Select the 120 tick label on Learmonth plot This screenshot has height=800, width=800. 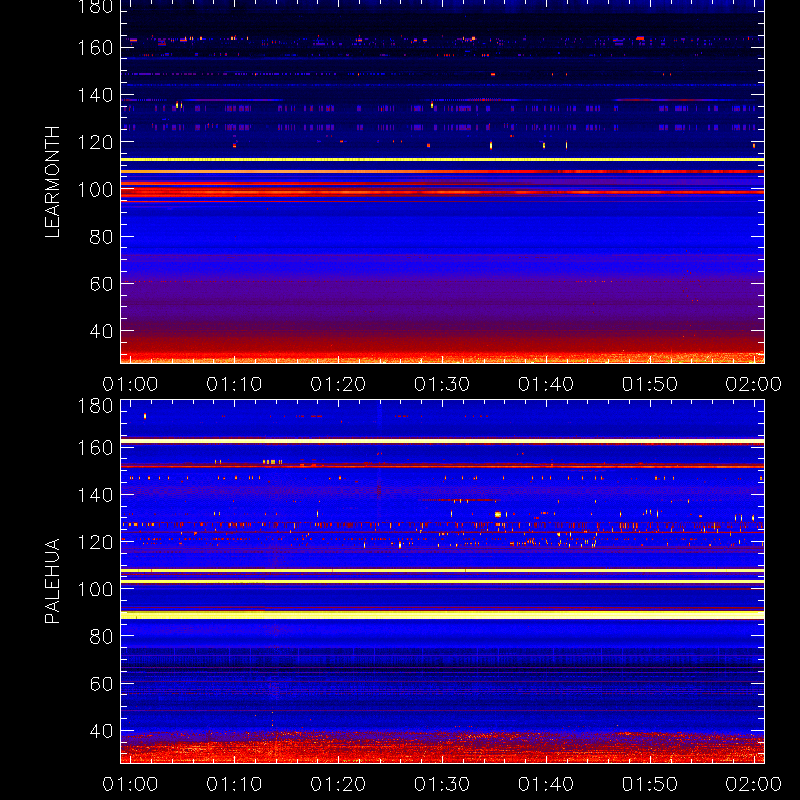click(x=95, y=142)
